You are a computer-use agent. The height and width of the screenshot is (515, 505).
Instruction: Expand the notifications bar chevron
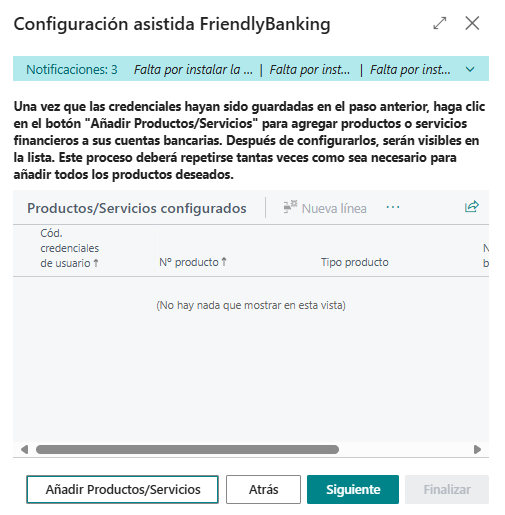(x=470, y=70)
